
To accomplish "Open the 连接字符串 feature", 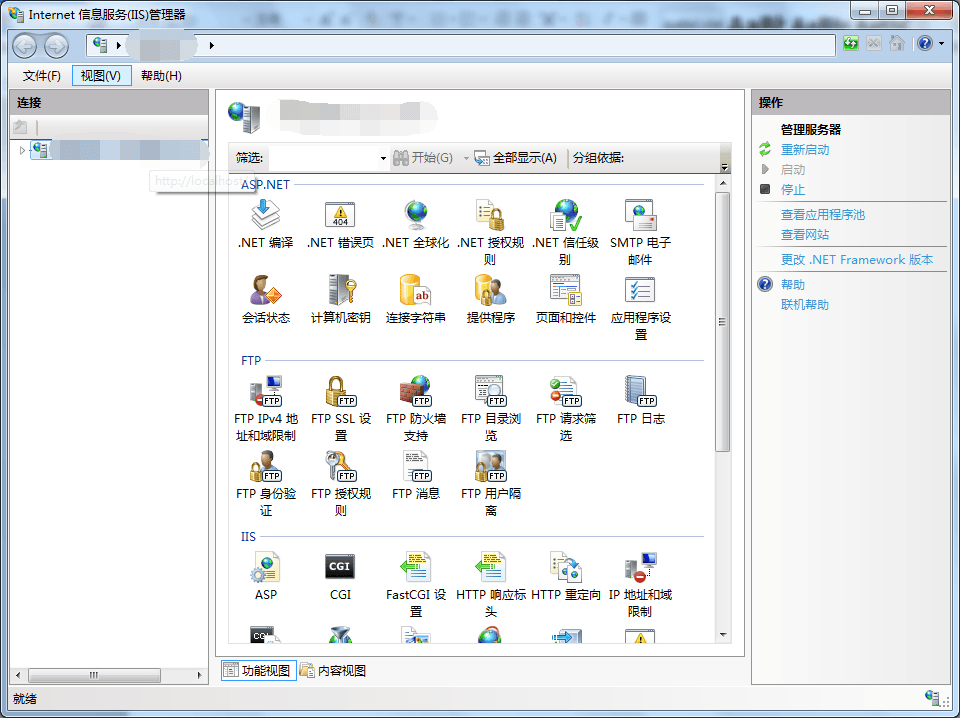I will tap(415, 291).
